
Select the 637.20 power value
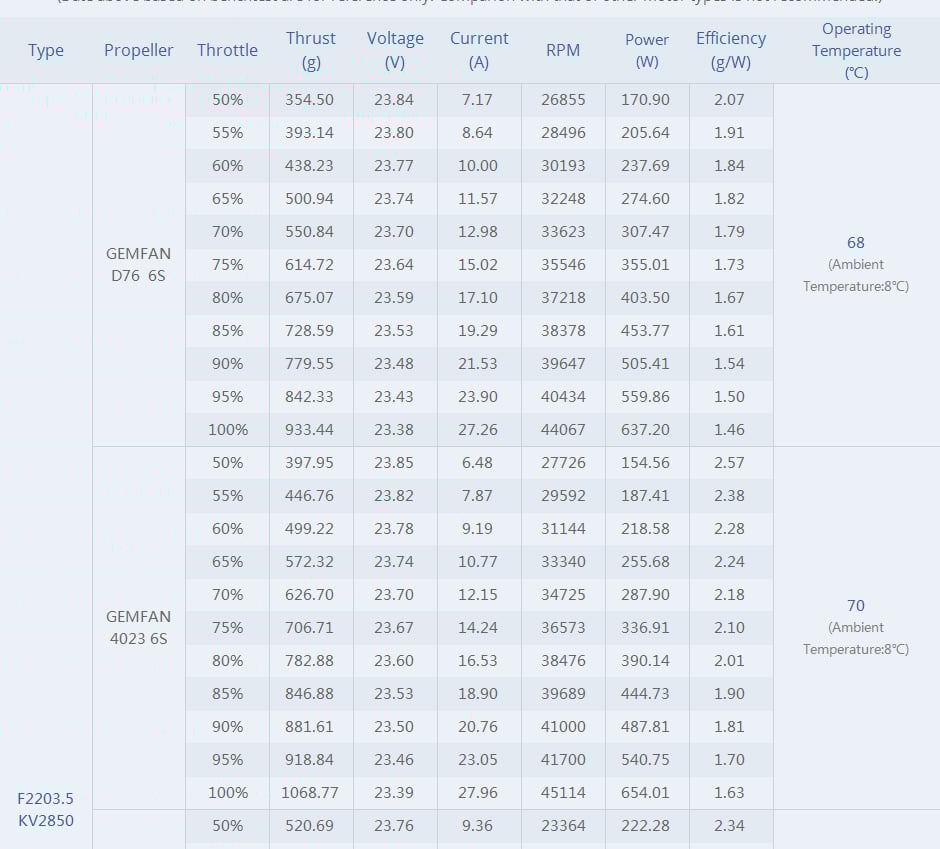[x=647, y=430]
